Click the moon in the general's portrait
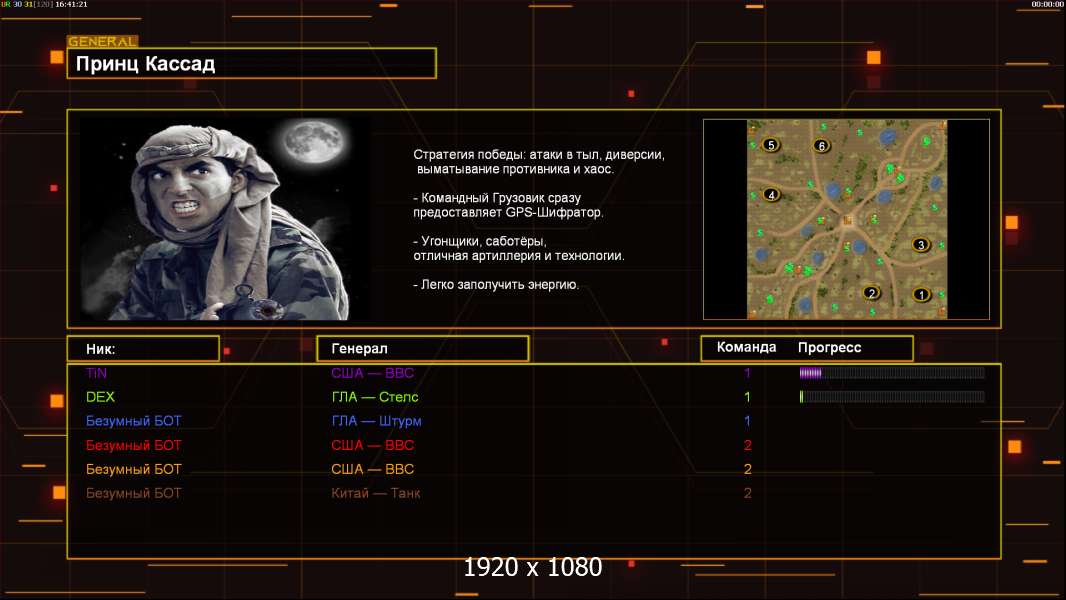The height and width of the screenshot is (600, 1066). coord(305,140)
